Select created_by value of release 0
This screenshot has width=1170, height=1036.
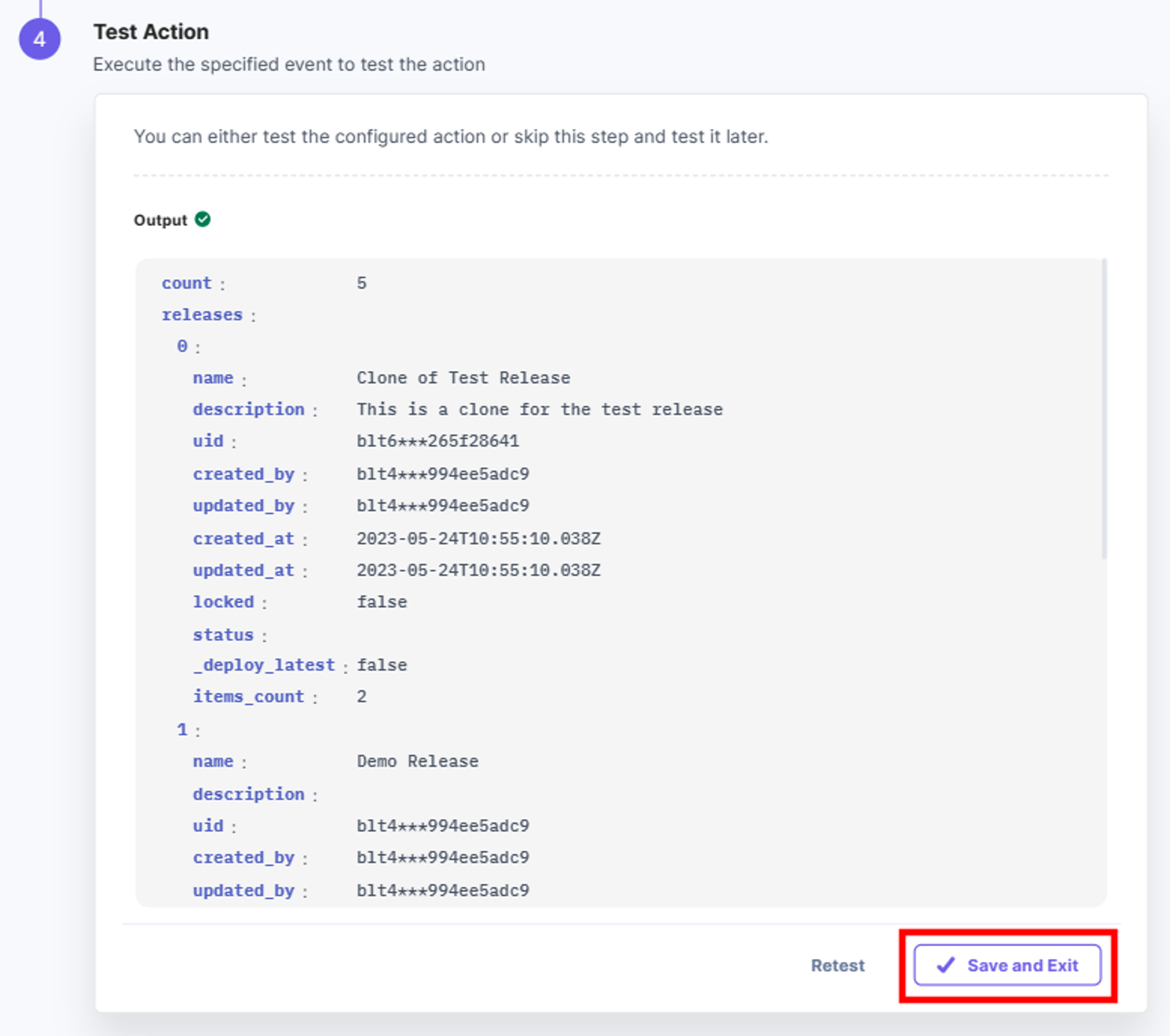click(443, 474)
